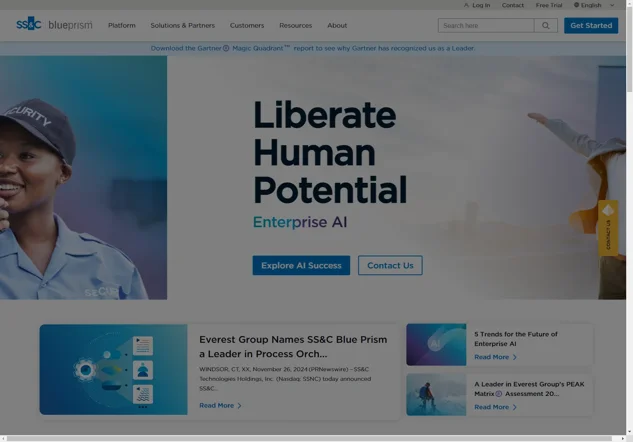Click the search magnifier icon
Screen dimensions: 633x442
pos(545,25)
